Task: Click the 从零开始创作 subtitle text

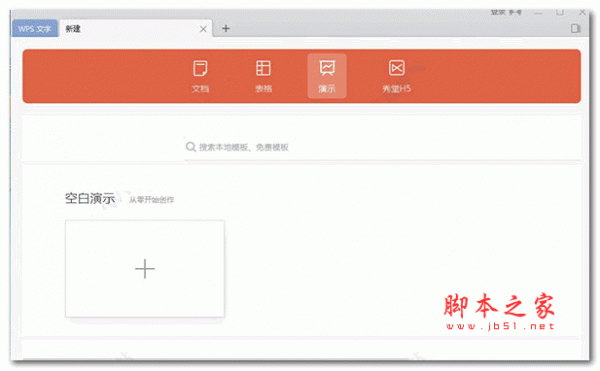Action: 151,200
